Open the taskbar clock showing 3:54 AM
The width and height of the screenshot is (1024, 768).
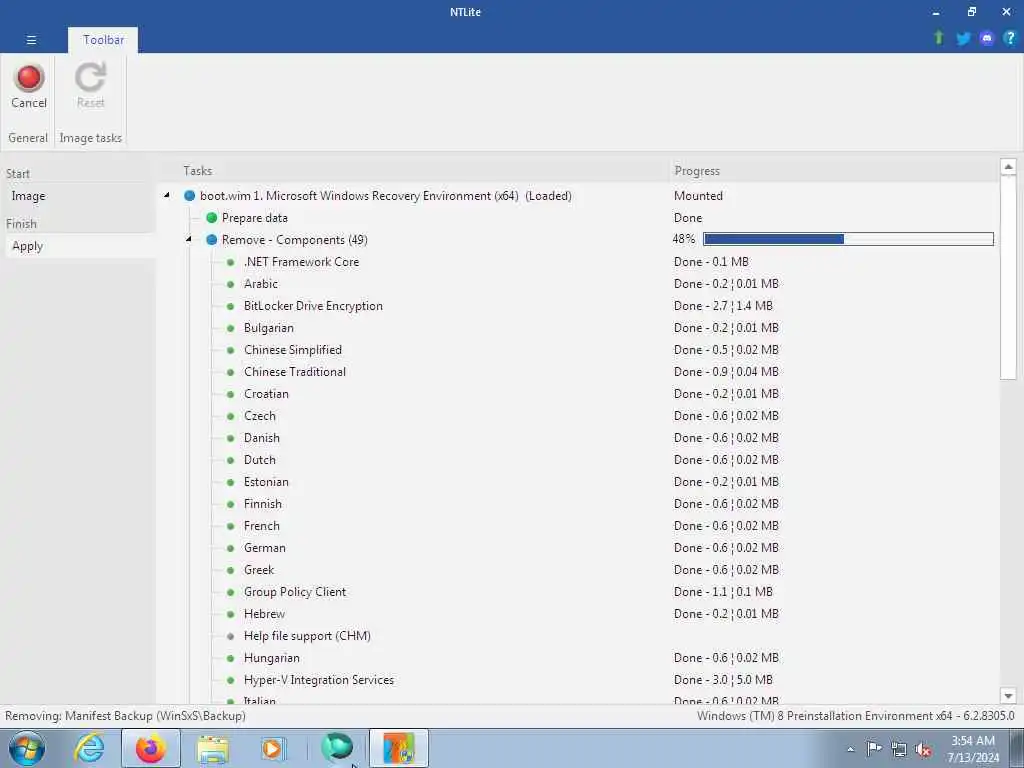pos(973,749)
